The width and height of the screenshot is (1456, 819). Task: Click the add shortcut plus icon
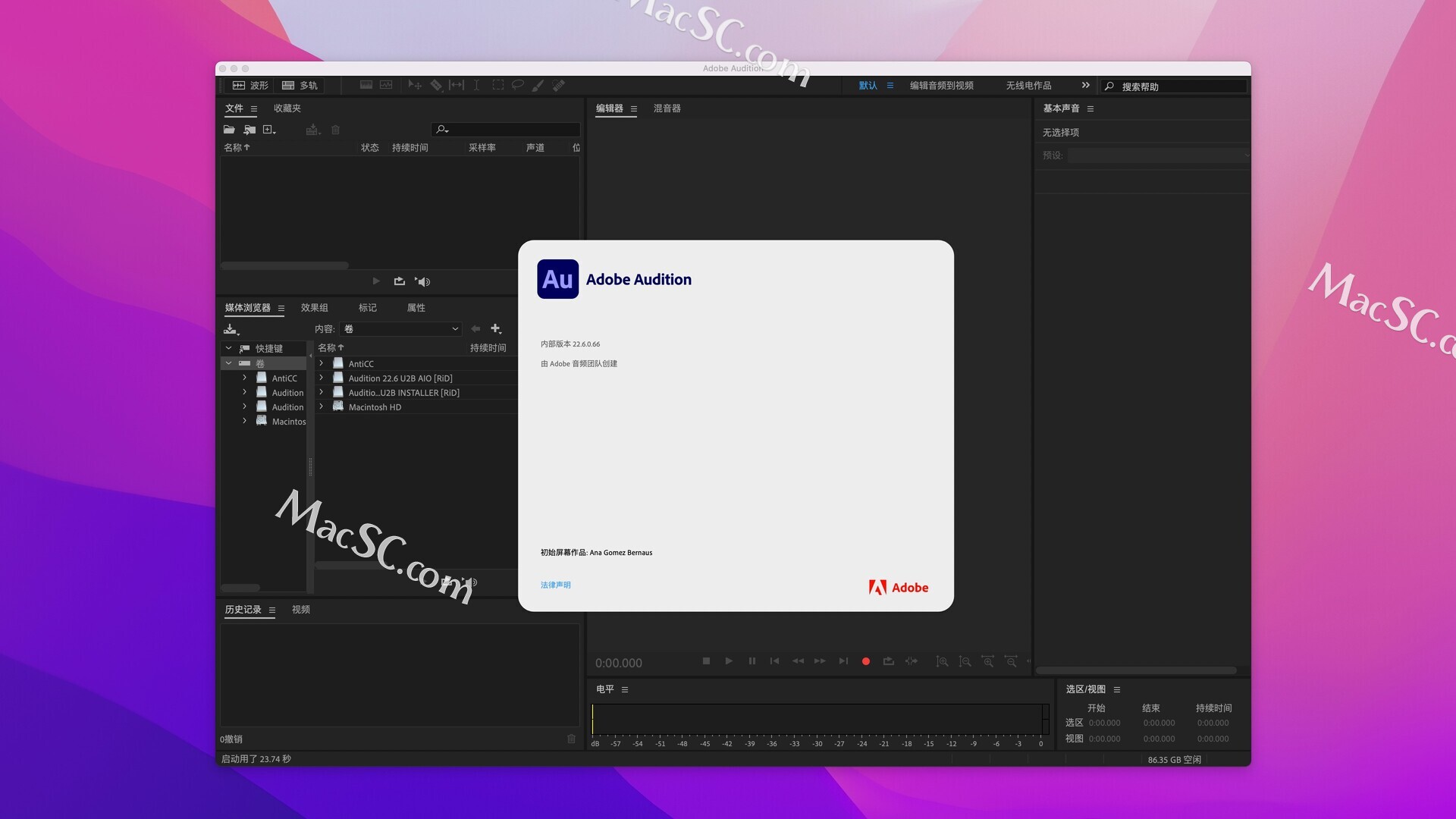coord(496,328)
